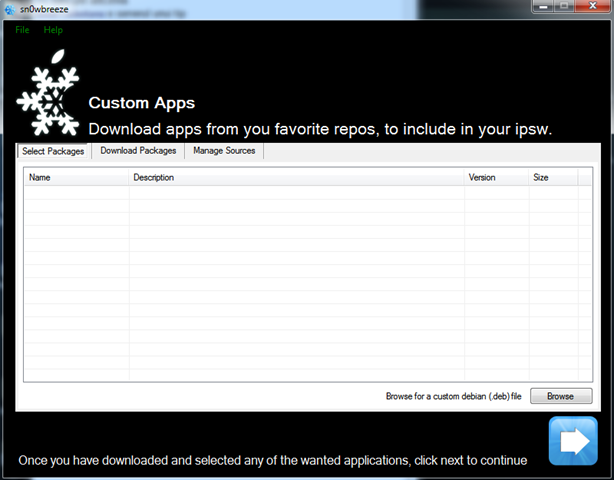
Task: Click the sn0wbreeze title bar icon
Action: (10, 9)
